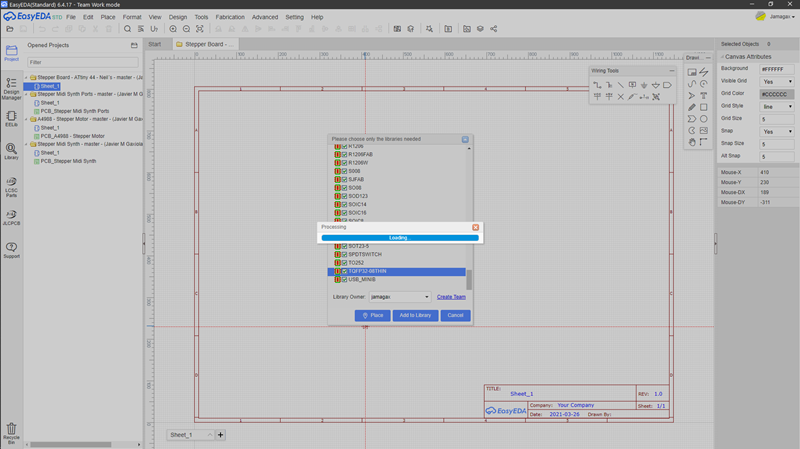The height and width of the screenshot is (449, 800).
Task: Activate the Drag hand tool
Action: 692,142
